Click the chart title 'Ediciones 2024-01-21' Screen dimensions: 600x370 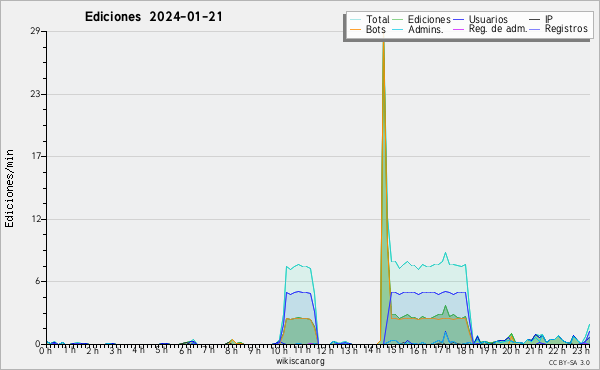point(153,17)
